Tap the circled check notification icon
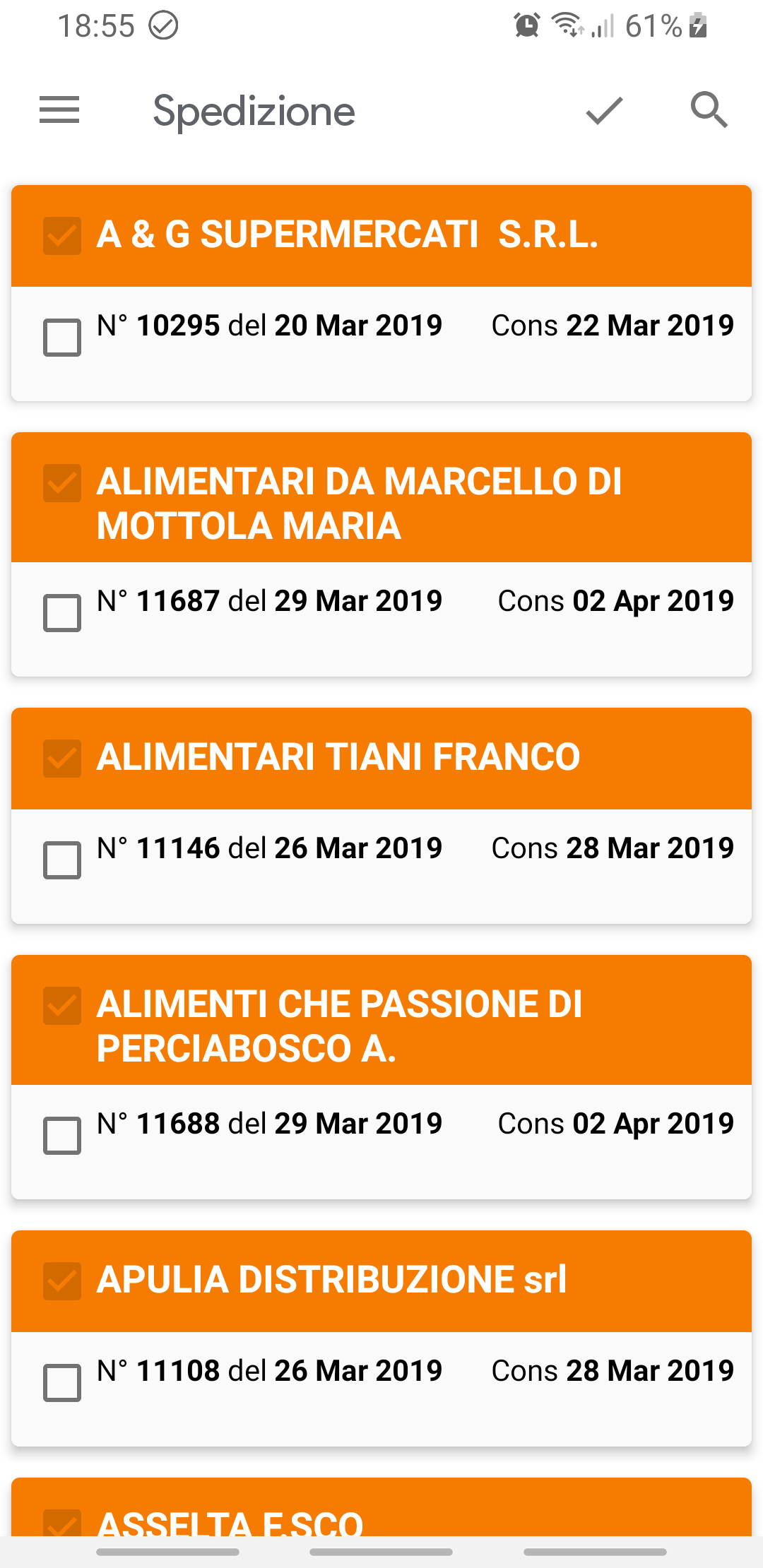 163,26
